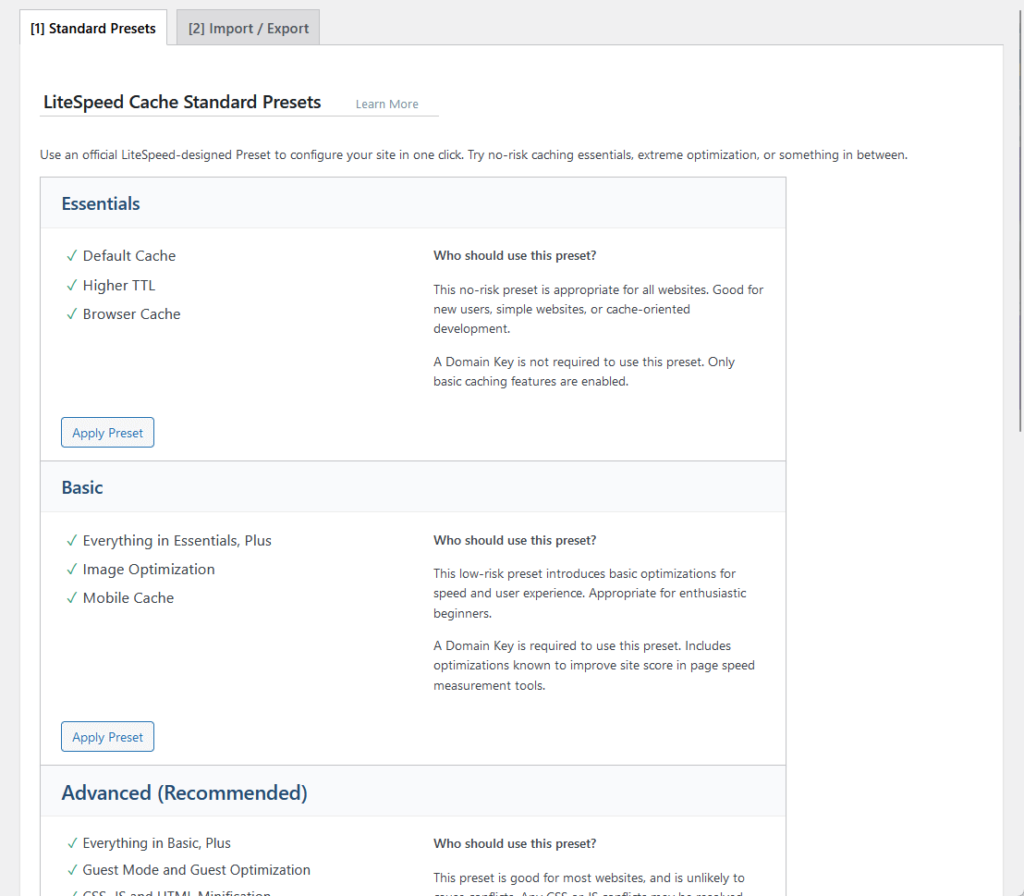Click the Mobile Cache feature item

point(129,598)
